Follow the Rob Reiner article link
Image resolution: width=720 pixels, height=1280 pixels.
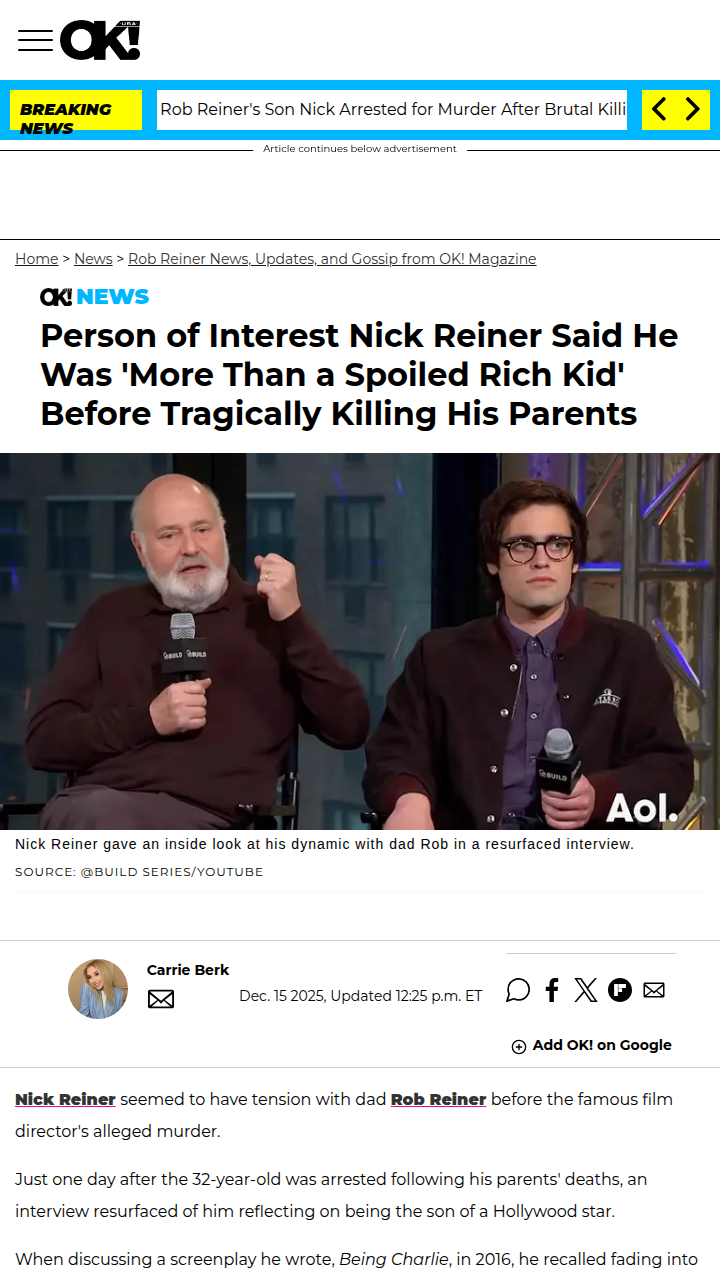(x=438, y=1099)
